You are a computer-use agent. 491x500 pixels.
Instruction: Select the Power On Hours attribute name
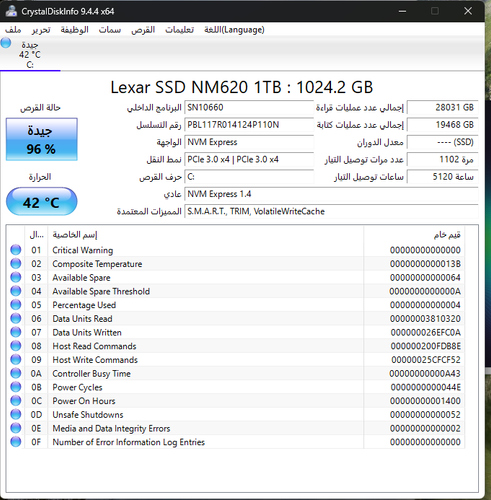click(x=84, y=401)
